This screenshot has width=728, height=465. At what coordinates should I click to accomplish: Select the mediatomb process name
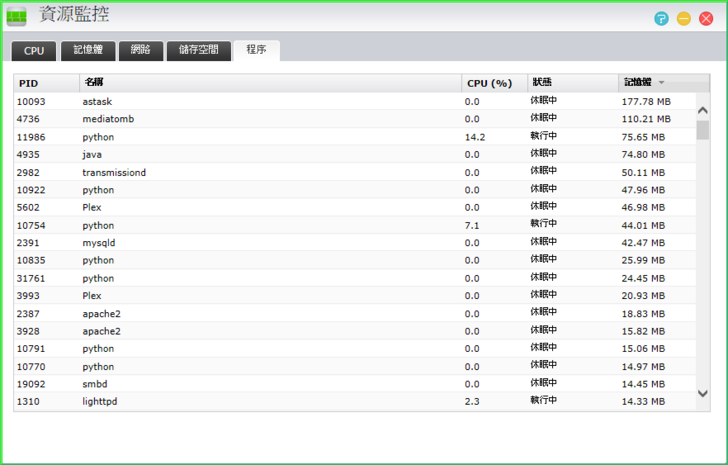tap(108, 119)
